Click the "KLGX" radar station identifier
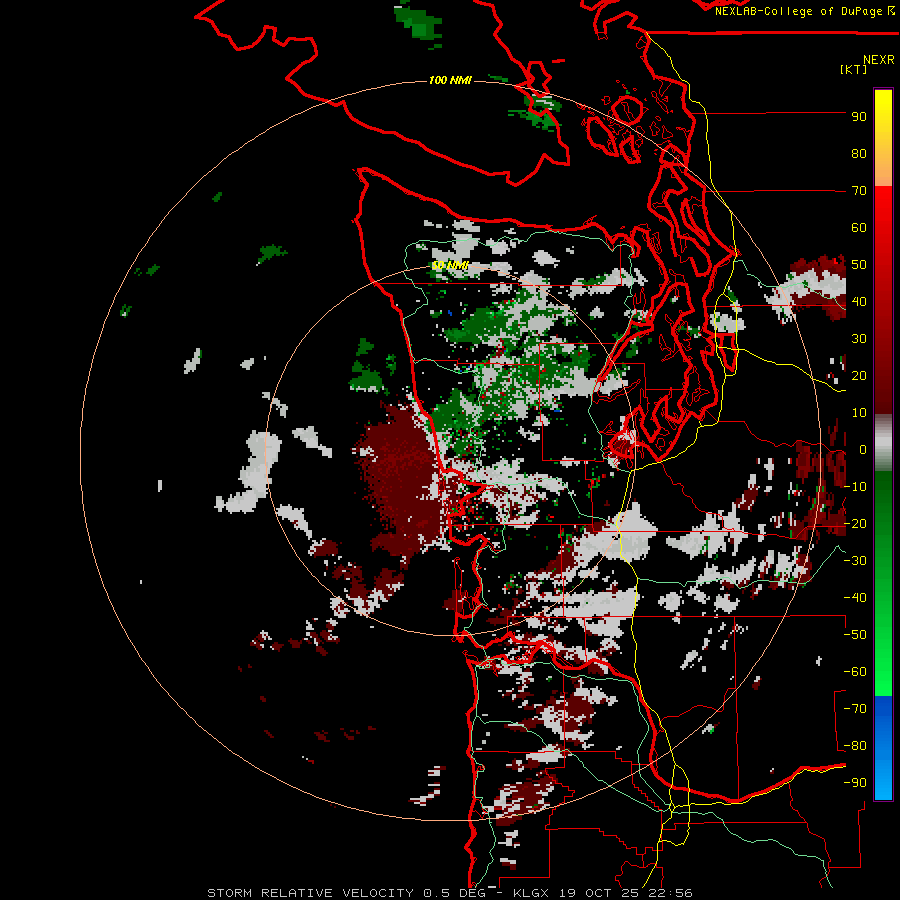This screenshot has height=900, width=900. point(531,893)
